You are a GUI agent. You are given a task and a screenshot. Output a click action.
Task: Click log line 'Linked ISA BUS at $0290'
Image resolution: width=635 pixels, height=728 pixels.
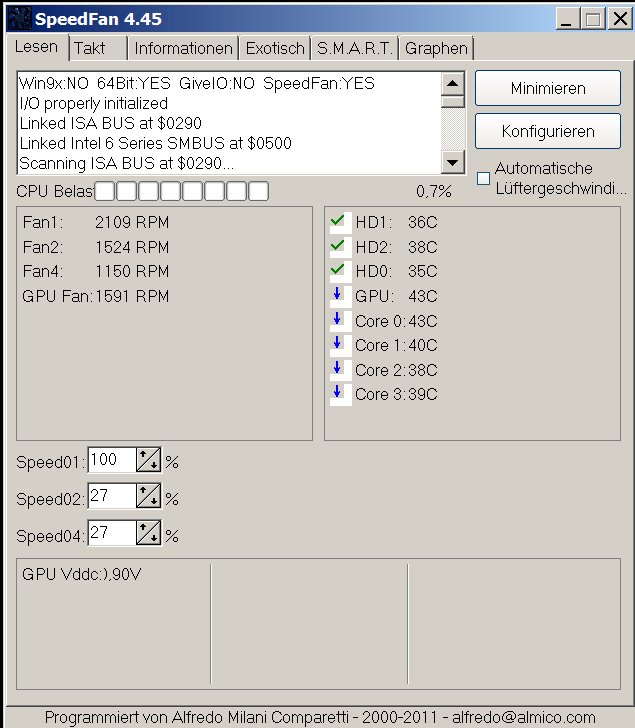(110, 124)
